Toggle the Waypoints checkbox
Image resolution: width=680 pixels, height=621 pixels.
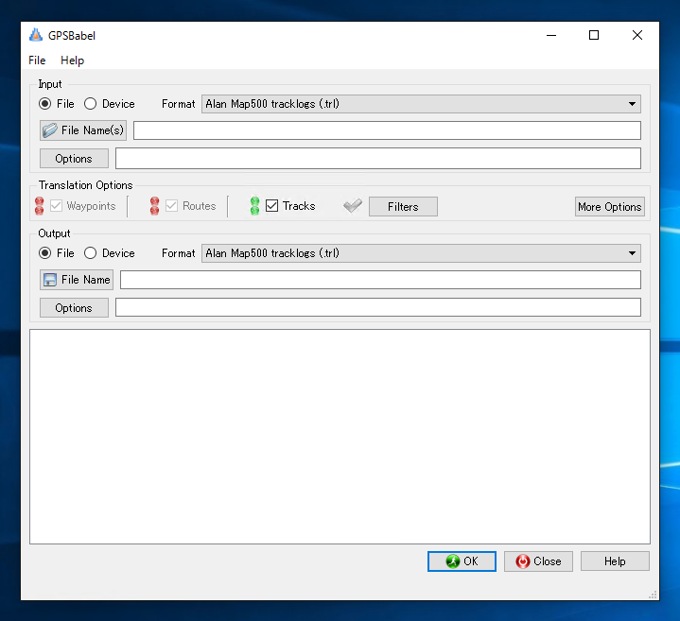point(56,206)
